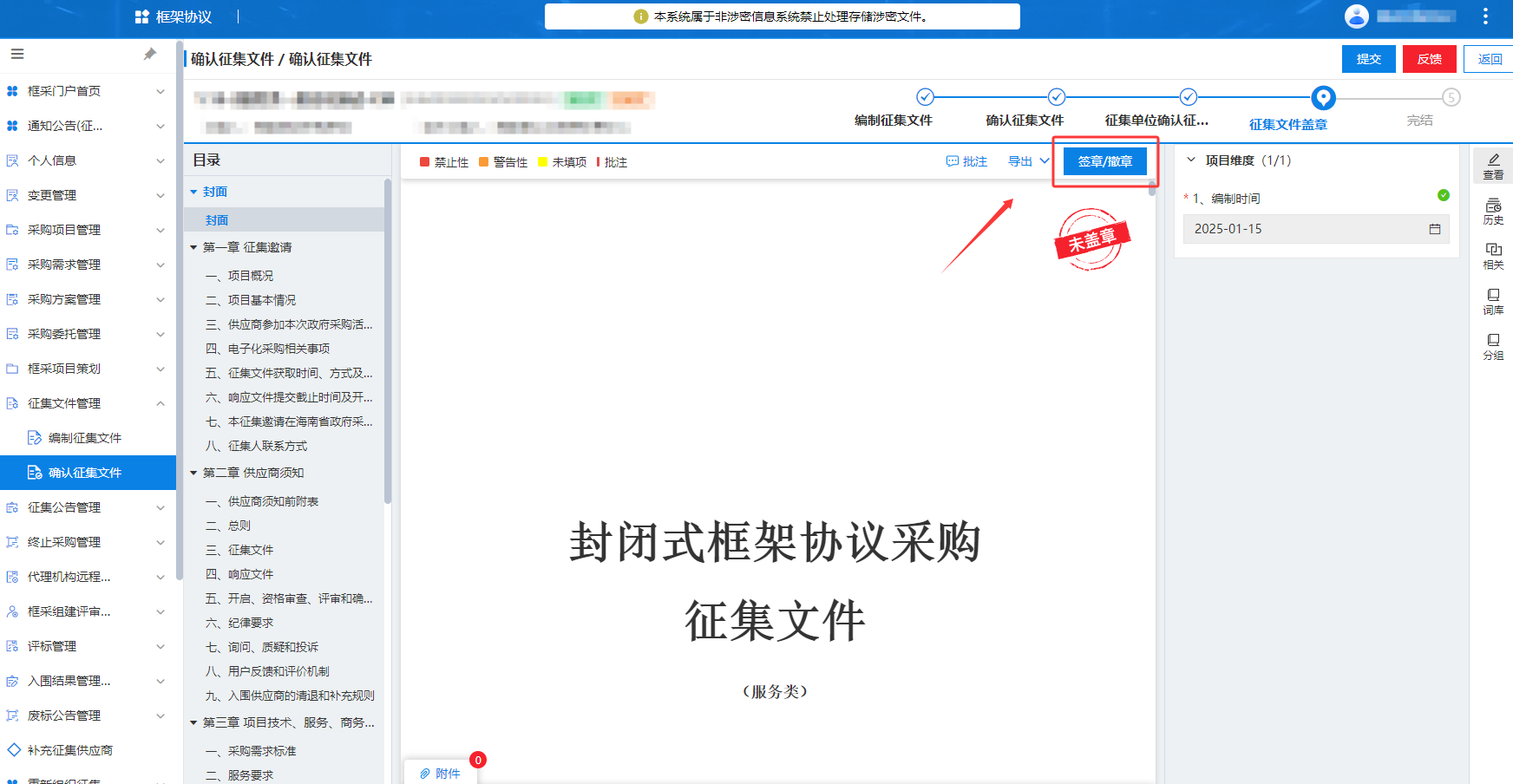Click the 批注 legend marker
Image resolution: width=1513 pixels, height=784 pixels.
pyautogui.click(x=599, y=162)
